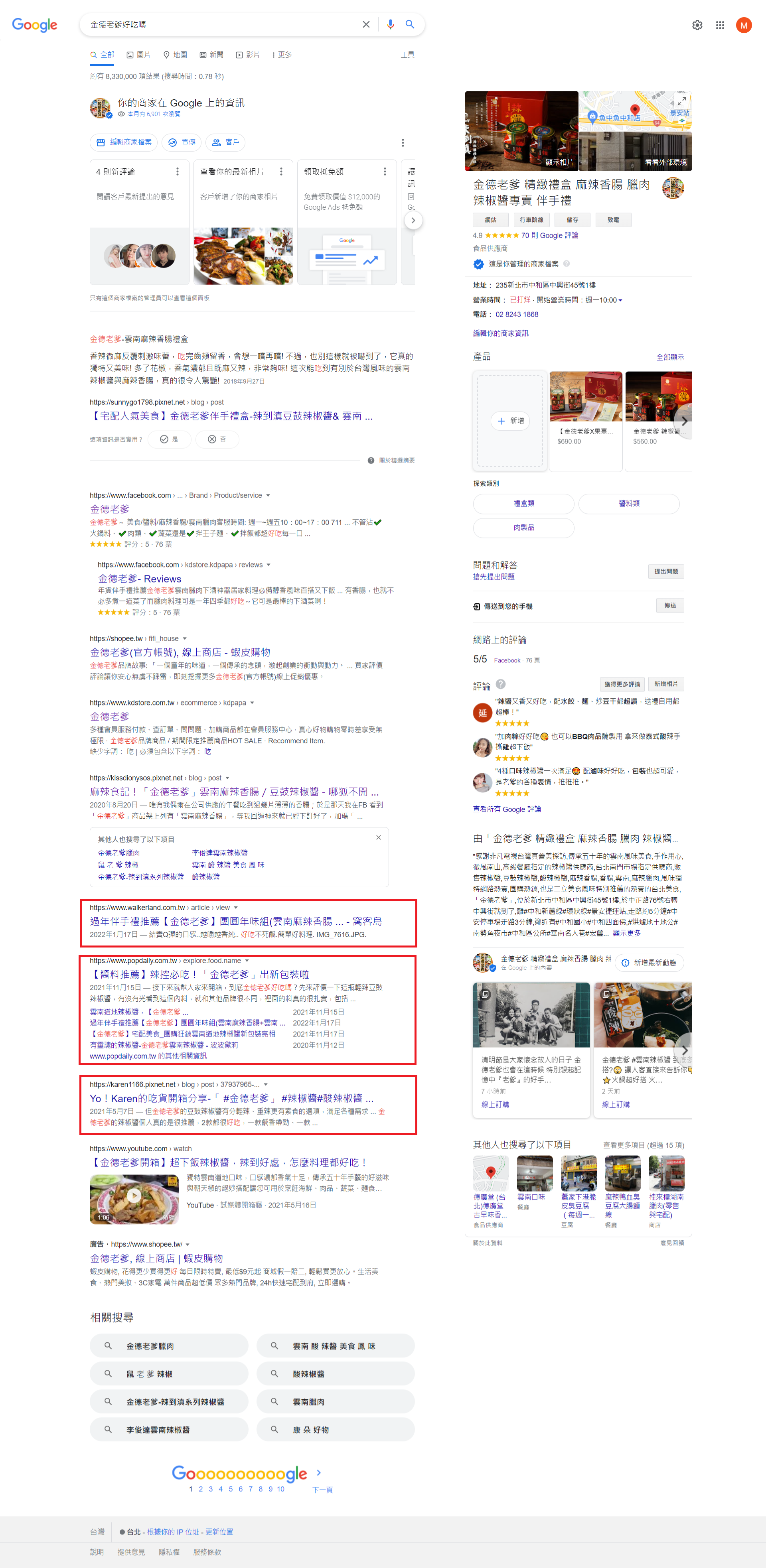Close the 其他人也搜尋了 suggestions box

[378, 837]
